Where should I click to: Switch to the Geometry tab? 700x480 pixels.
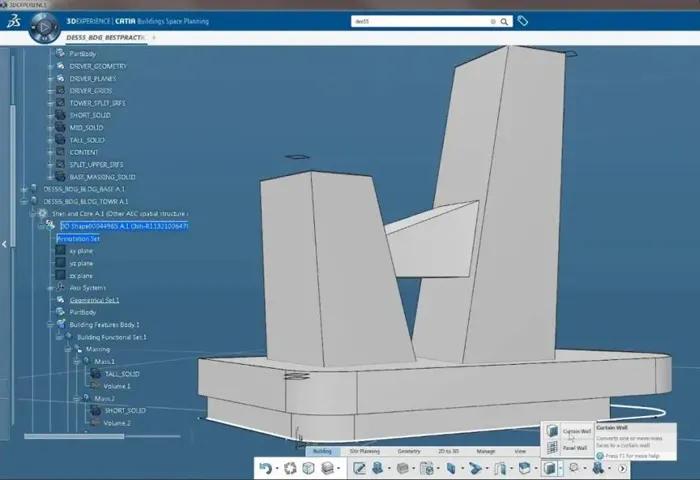tap(409, 452)
